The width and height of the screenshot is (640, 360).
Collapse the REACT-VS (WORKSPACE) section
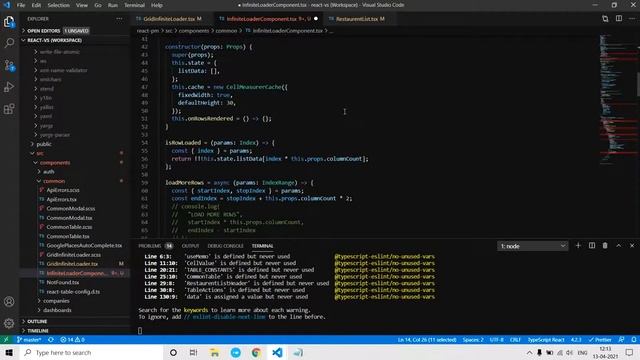75,40
